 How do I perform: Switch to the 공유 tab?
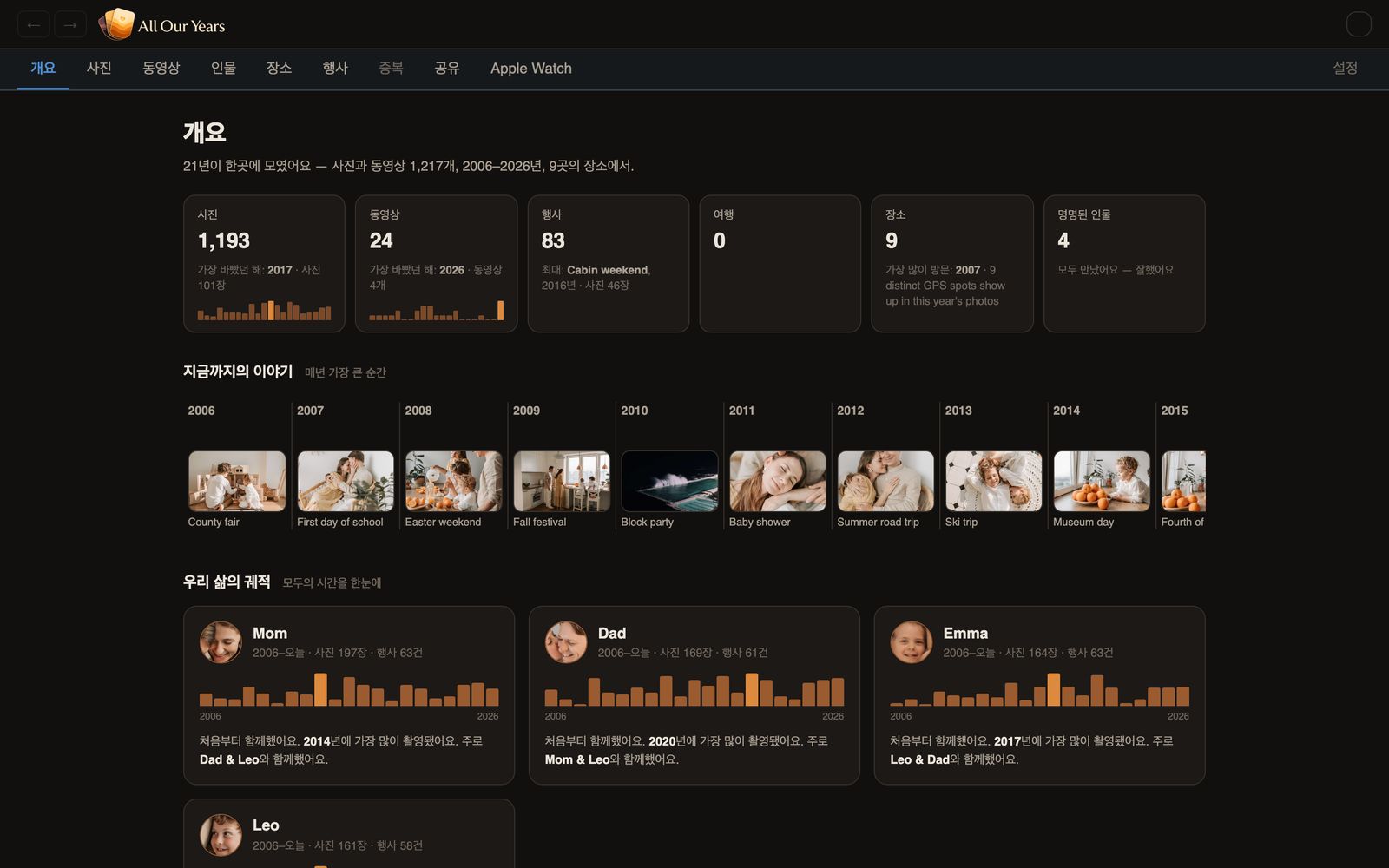pos(447,69)
